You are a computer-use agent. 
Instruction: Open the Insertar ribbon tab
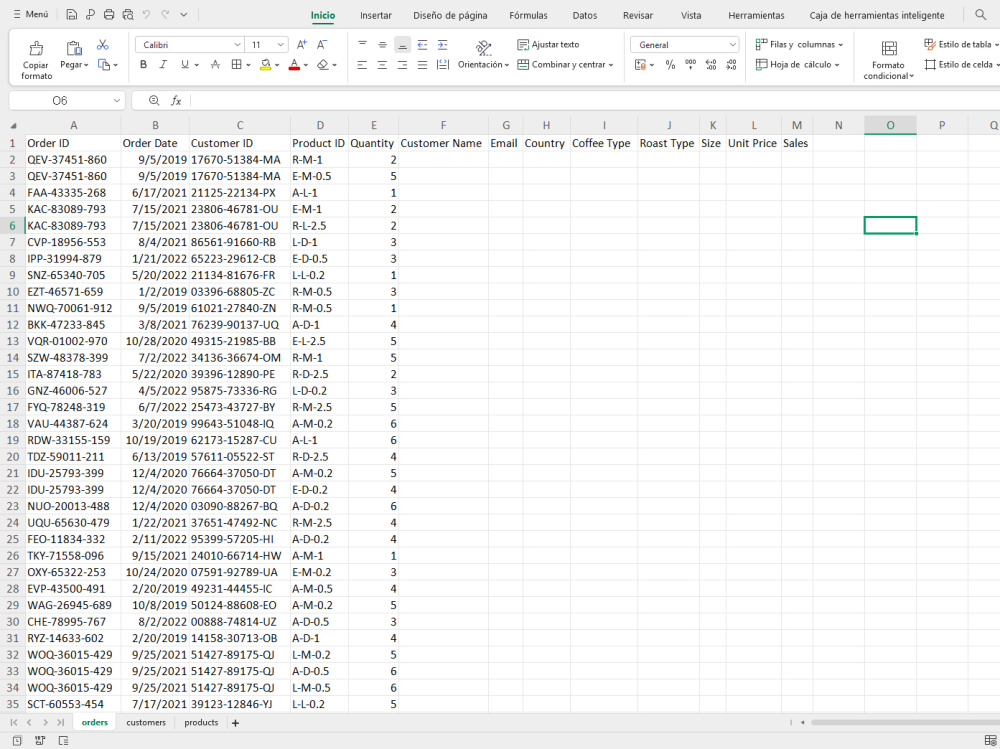[x=376, y=15]
